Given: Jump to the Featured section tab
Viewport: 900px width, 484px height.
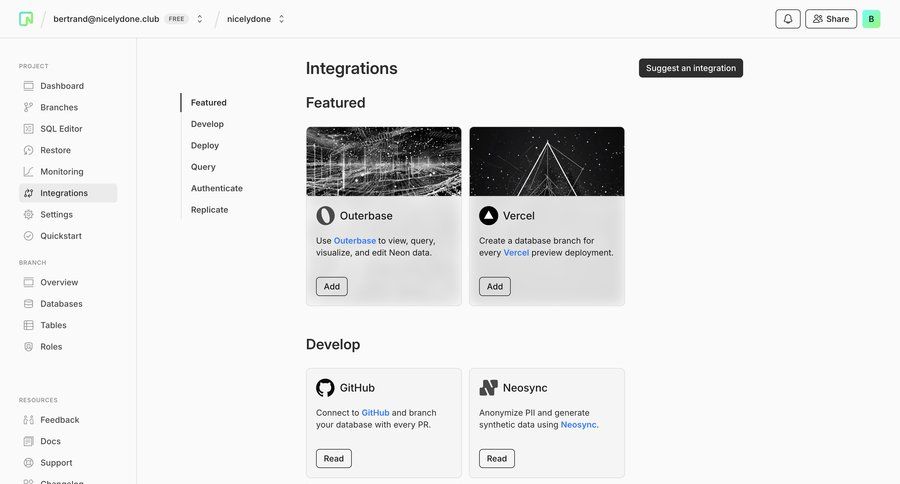Looking at the screenshot, I should (208, 103).
